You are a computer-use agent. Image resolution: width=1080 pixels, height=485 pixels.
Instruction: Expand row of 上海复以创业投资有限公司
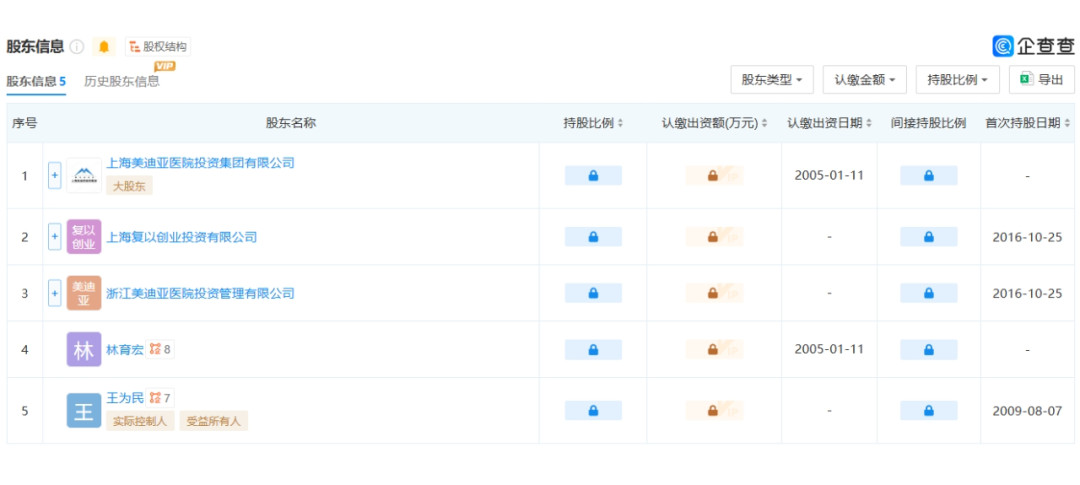[x=54, y=237]
